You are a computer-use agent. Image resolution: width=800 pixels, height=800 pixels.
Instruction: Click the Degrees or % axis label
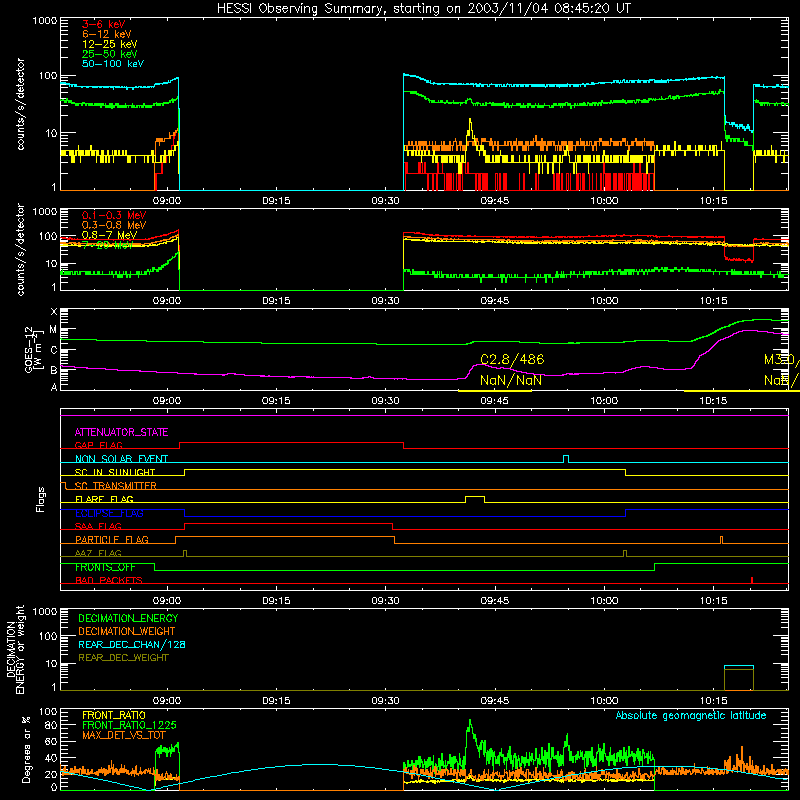click(27, 749)
